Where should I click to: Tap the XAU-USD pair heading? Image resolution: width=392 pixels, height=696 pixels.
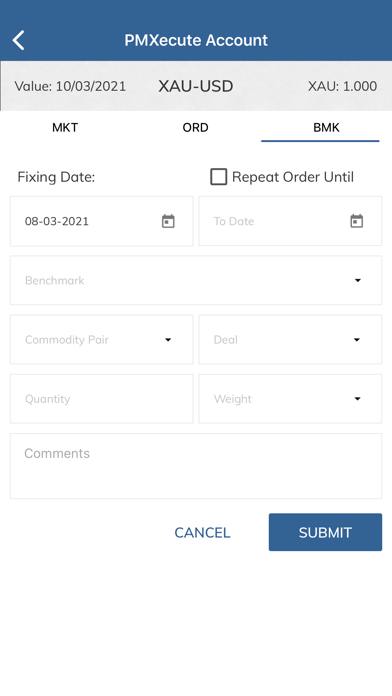[x=196, y=86]
